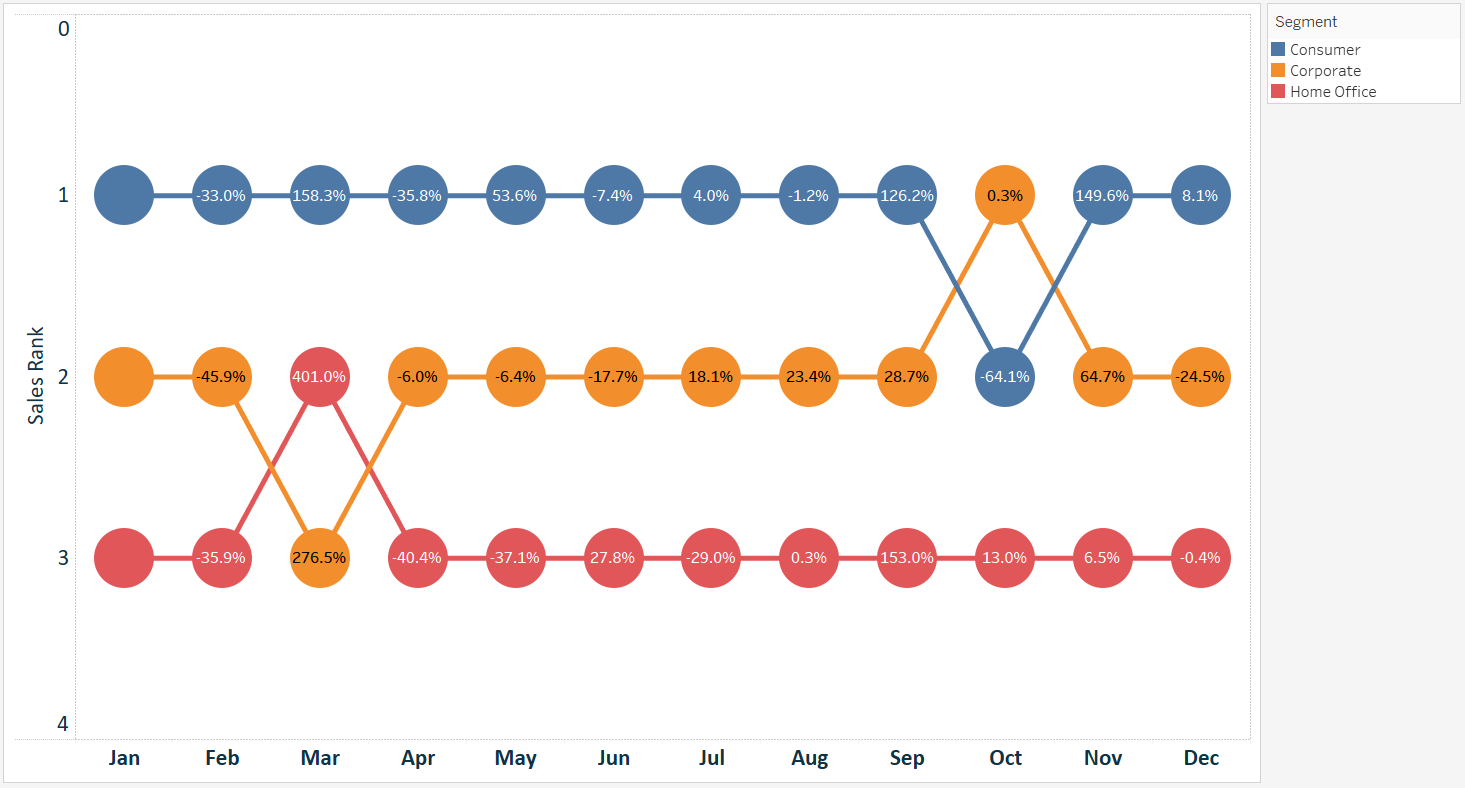Viewport: 1465px width, 788px height.
Task: Click the Sales Rank axis title
Action: [x=36, y=375]
